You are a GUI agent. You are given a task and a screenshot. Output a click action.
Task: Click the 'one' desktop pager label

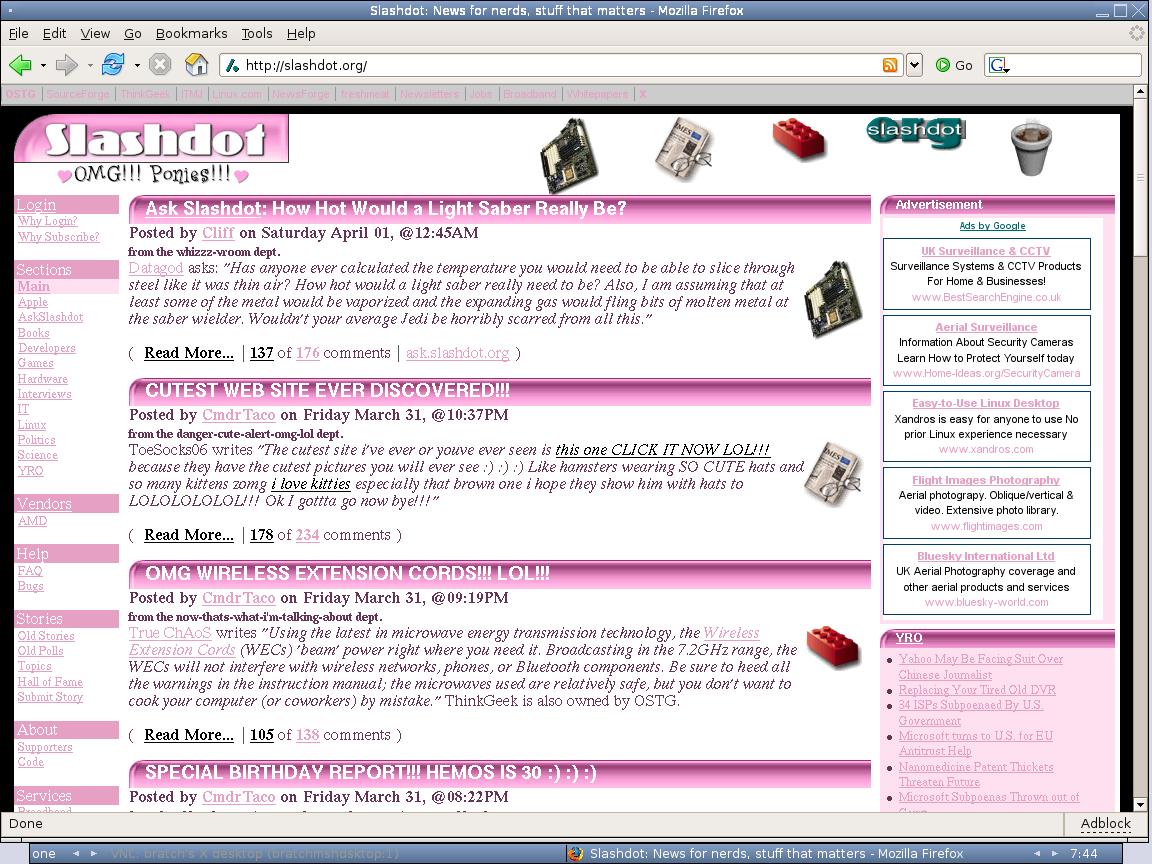click(44, 854)
